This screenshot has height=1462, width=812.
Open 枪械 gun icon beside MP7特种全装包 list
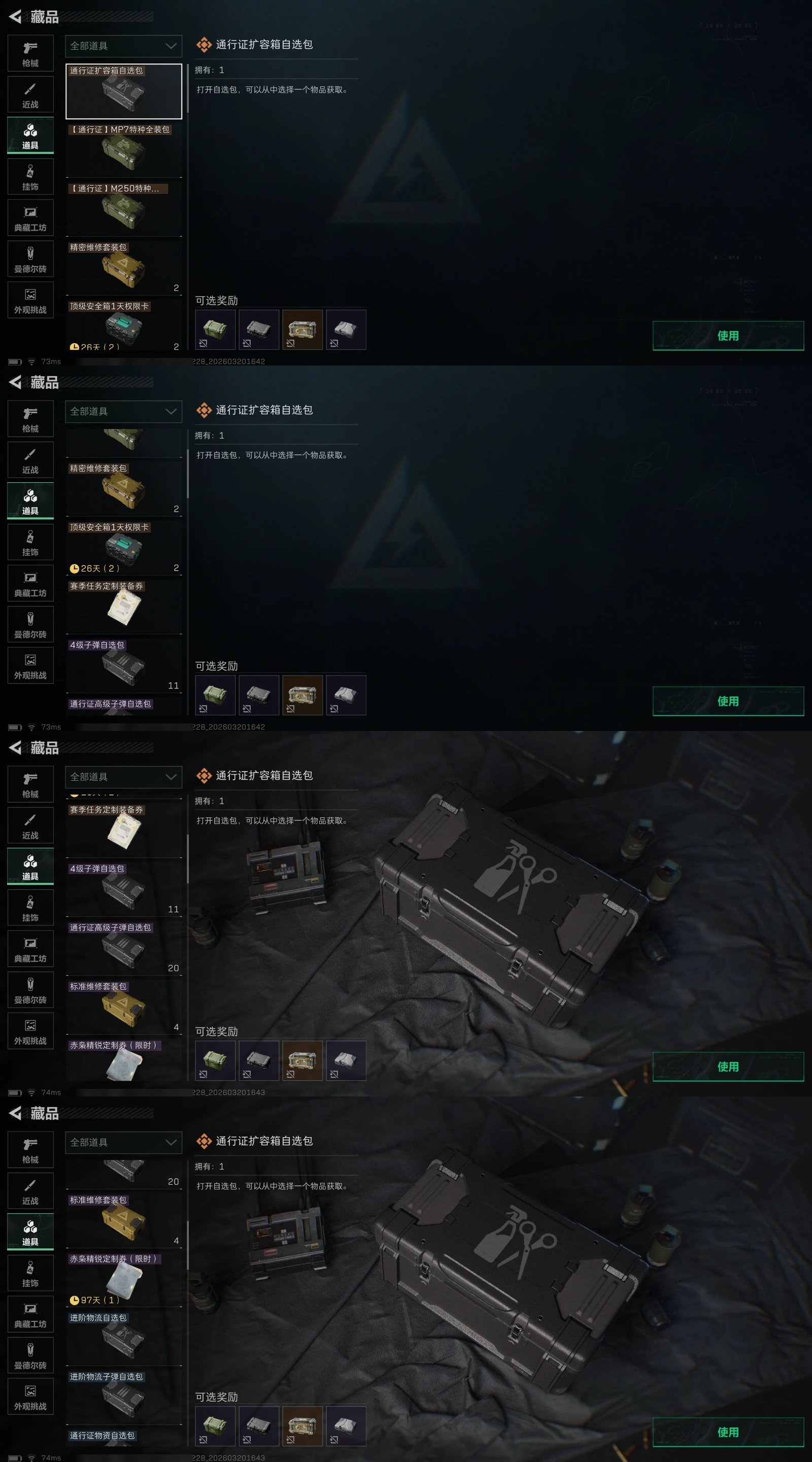[x=30, y=54]
